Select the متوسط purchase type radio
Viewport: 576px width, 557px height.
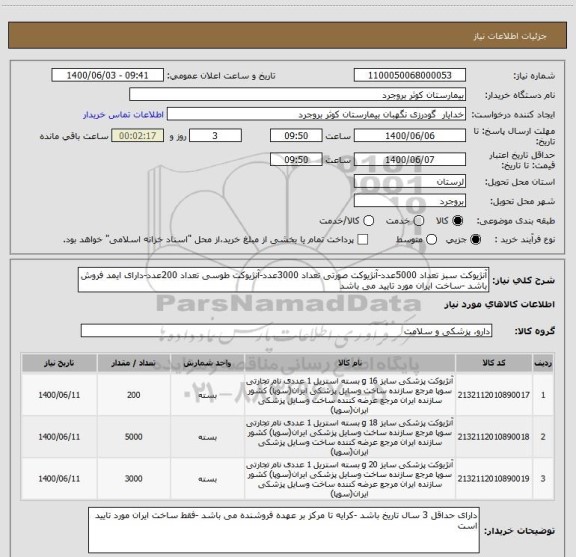pyautogui.click(x=431, y=240)
